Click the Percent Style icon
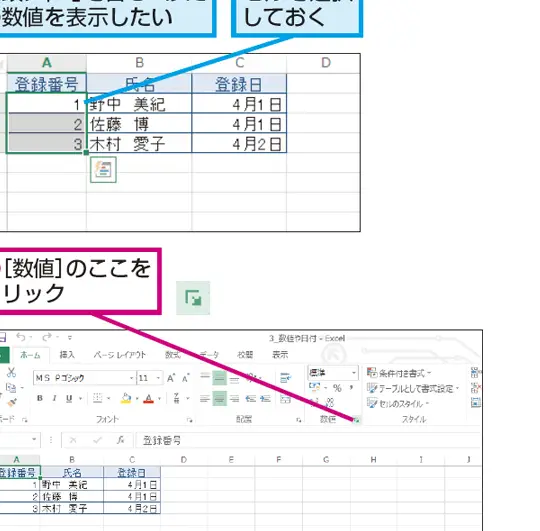Image resolution: width=540 pixels, height=531 pixels. [x=337, y=388]
